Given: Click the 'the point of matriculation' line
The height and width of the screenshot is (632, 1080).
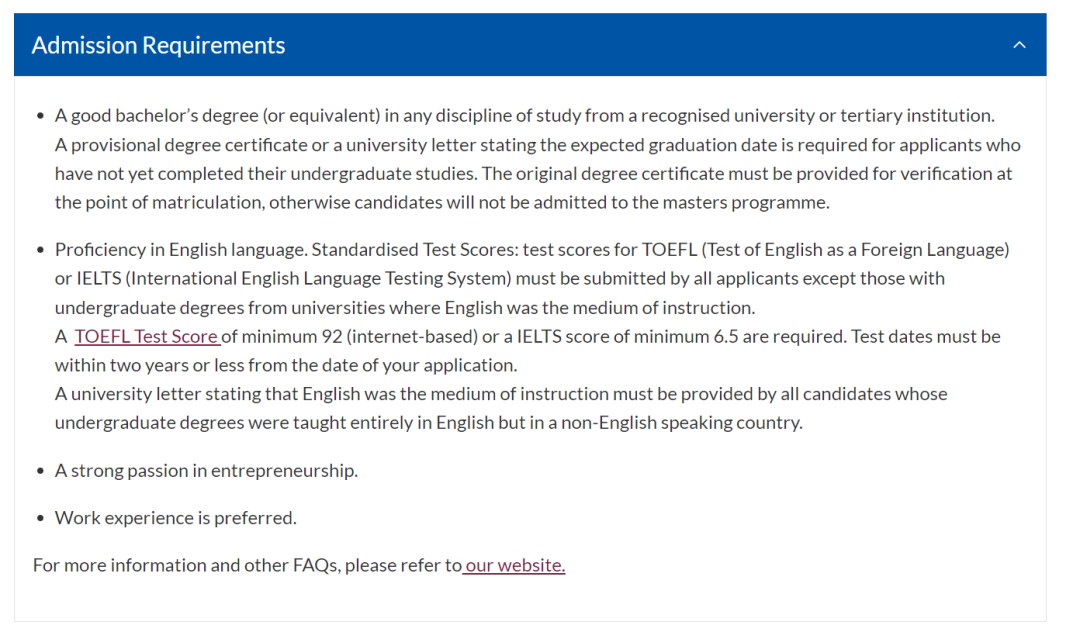Looking at the screenshot, I should (442, 203).
